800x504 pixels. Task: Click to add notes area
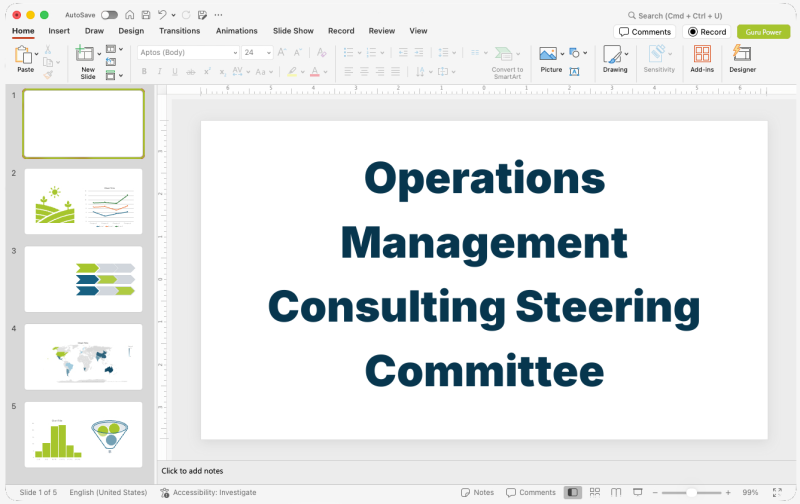click(192, 471)
